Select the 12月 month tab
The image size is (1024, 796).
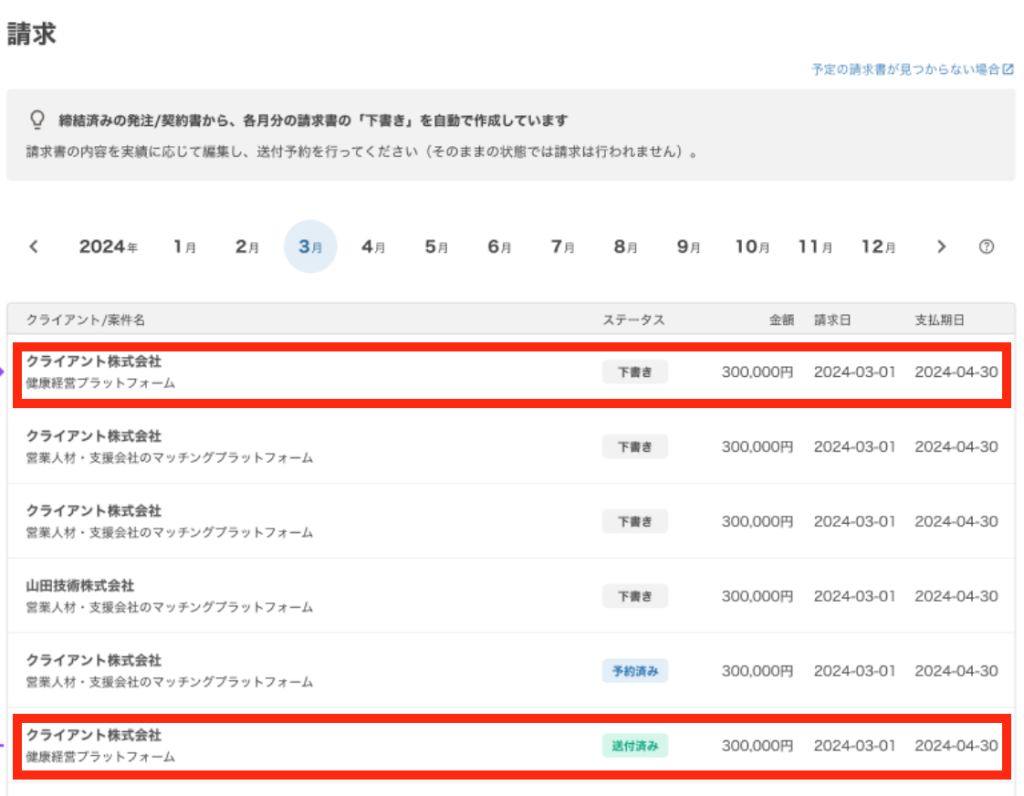878,247
